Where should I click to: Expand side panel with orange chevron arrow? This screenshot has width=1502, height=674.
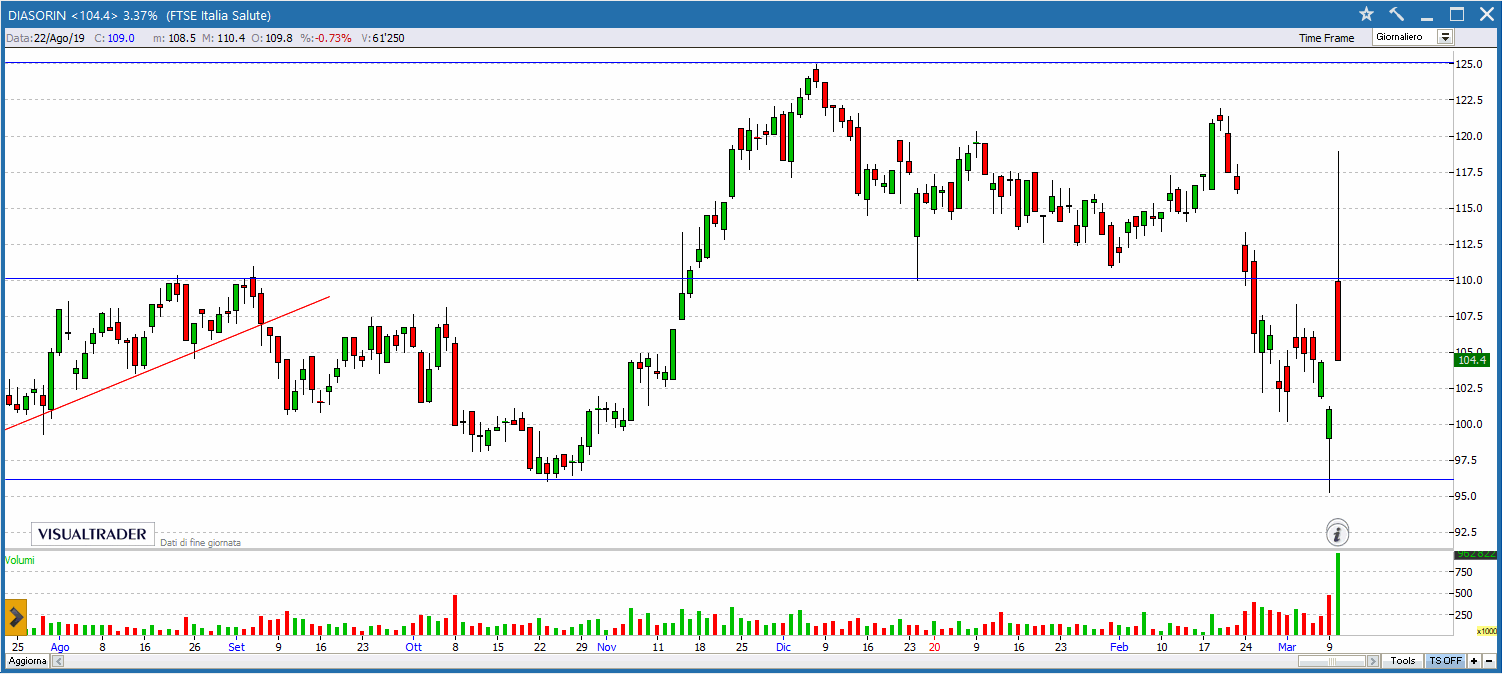tap(16, 616)
